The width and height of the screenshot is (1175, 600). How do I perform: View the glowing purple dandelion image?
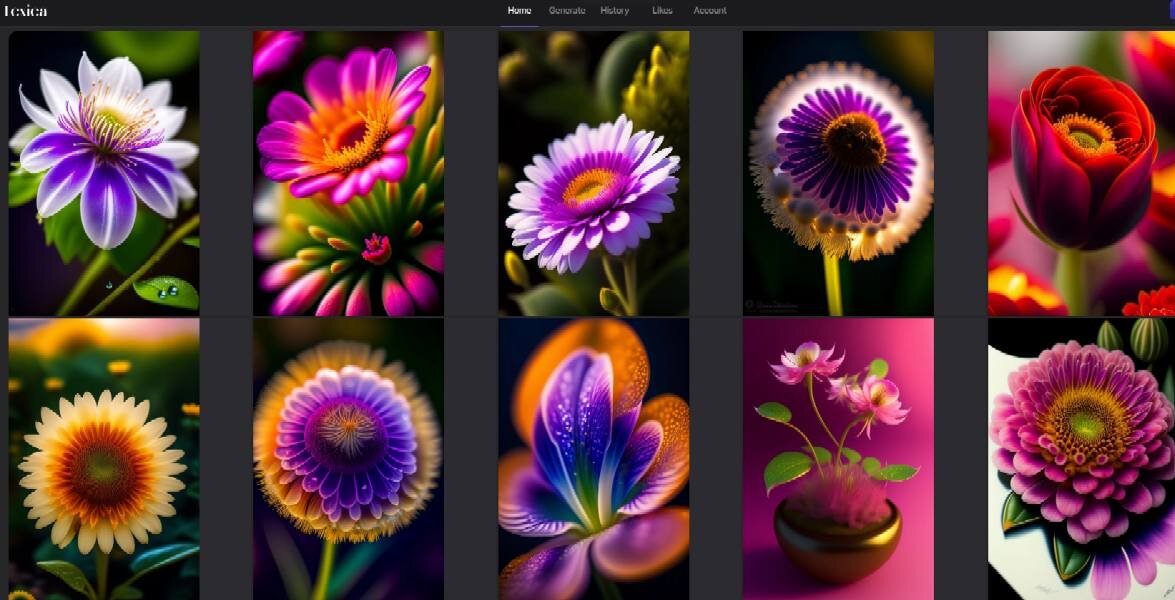tap(839, 173)
